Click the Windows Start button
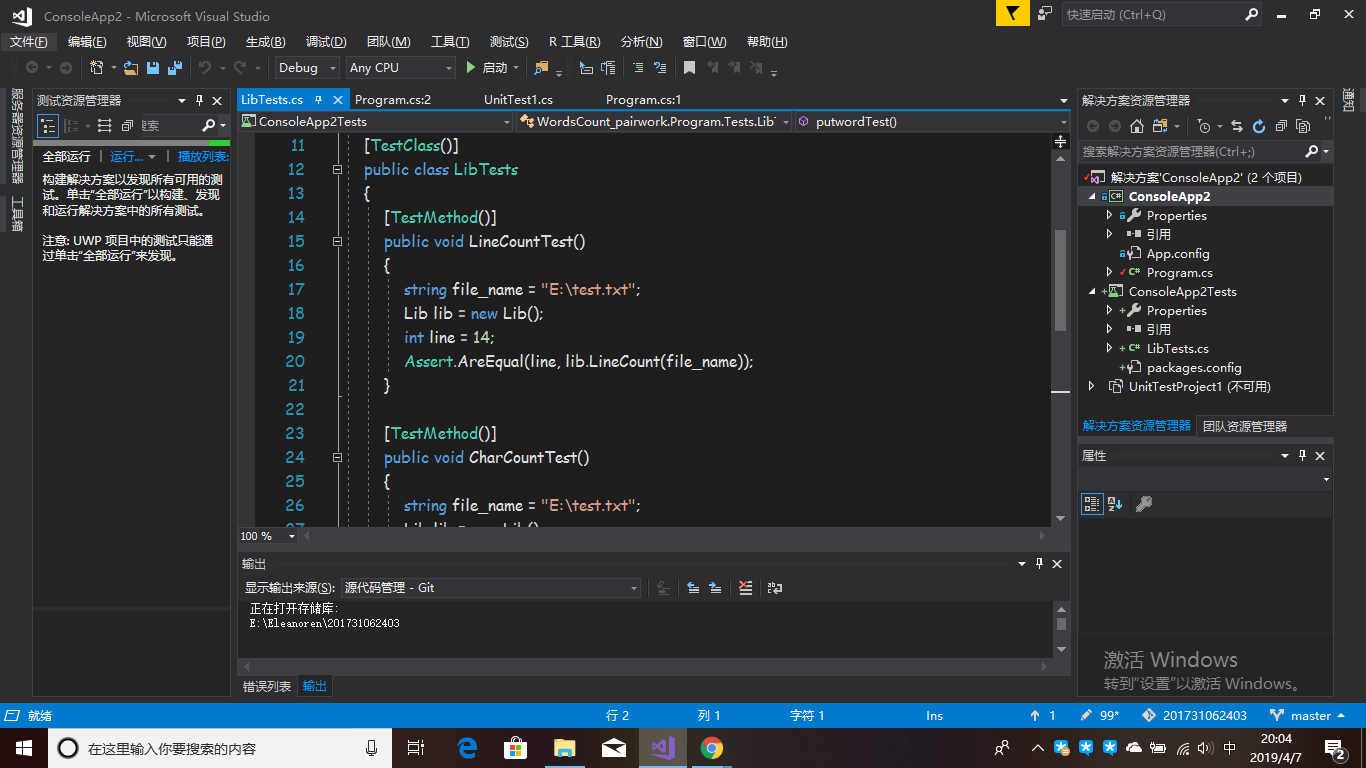1366x768 pixels. tap(23, 747)
